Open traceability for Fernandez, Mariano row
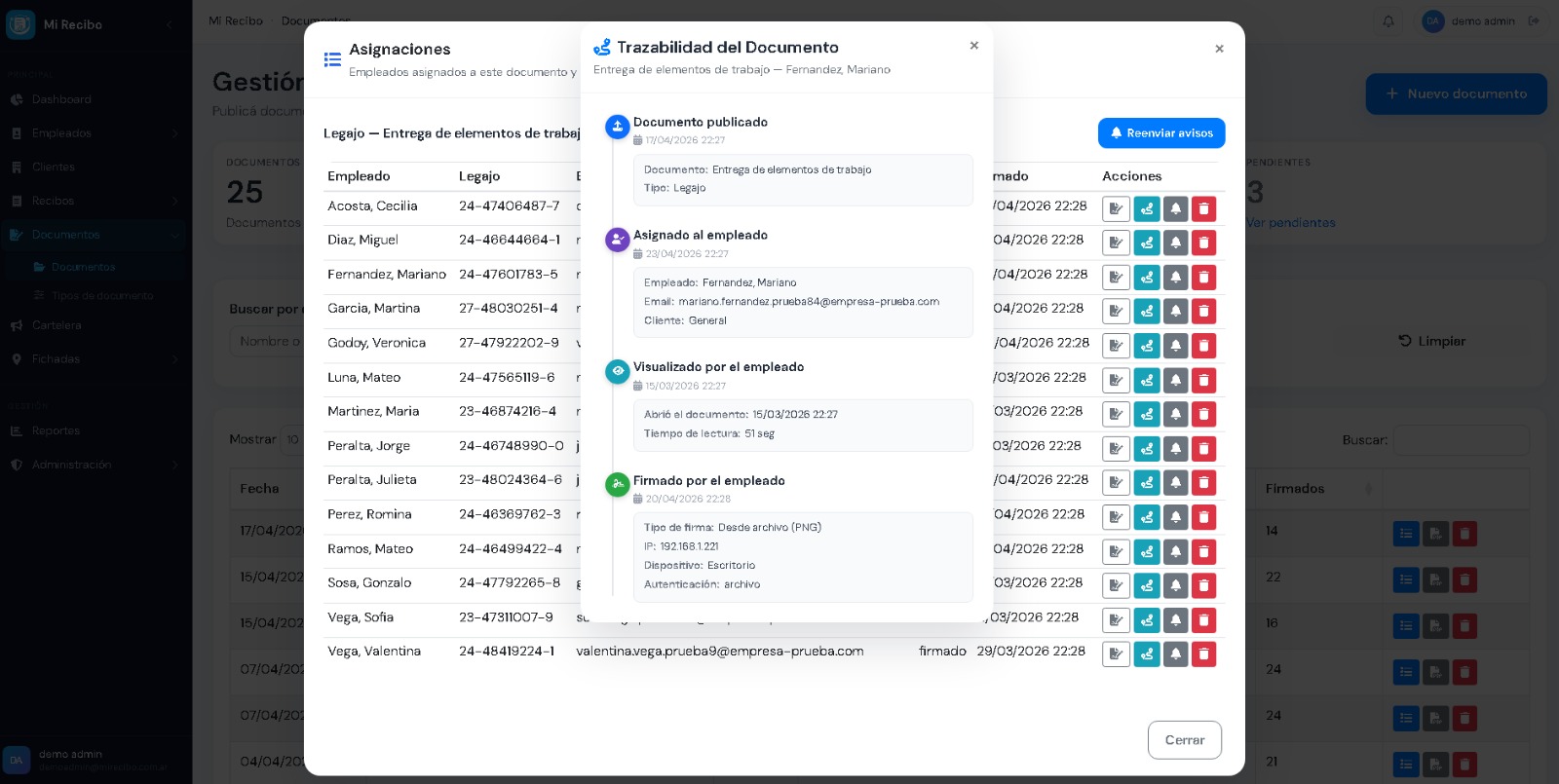The height and width of the screenshot is (784, 1559). (x=1147, y=278)
